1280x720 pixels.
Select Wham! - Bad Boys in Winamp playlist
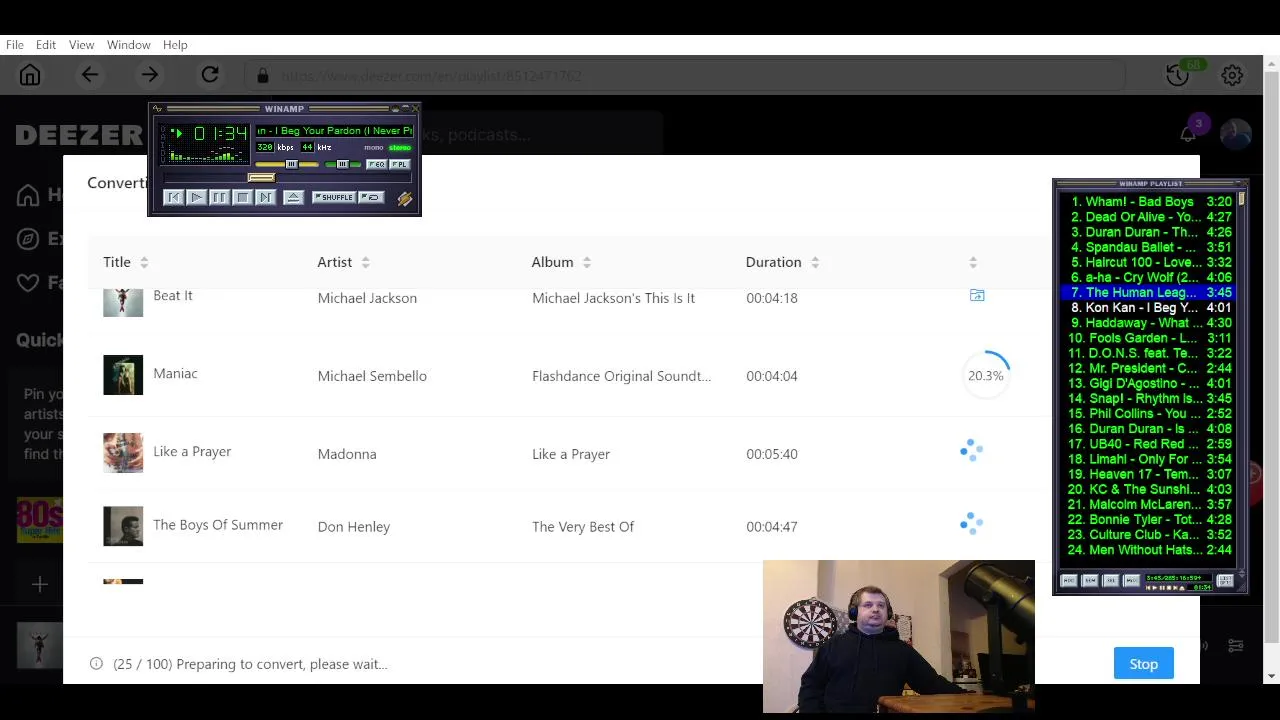click(1148, 201)
